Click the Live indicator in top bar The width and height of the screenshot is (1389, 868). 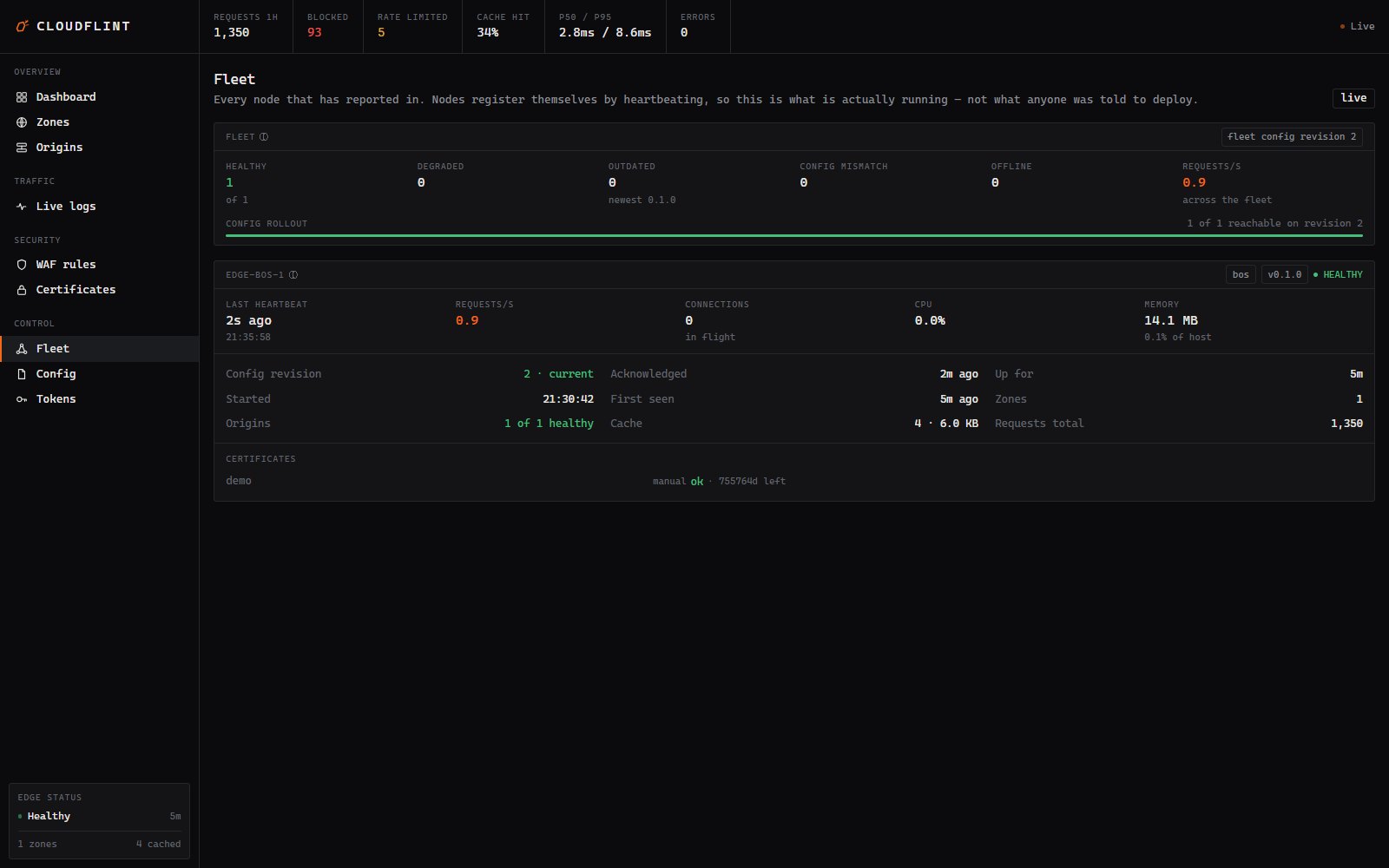tap(1358, 27)
